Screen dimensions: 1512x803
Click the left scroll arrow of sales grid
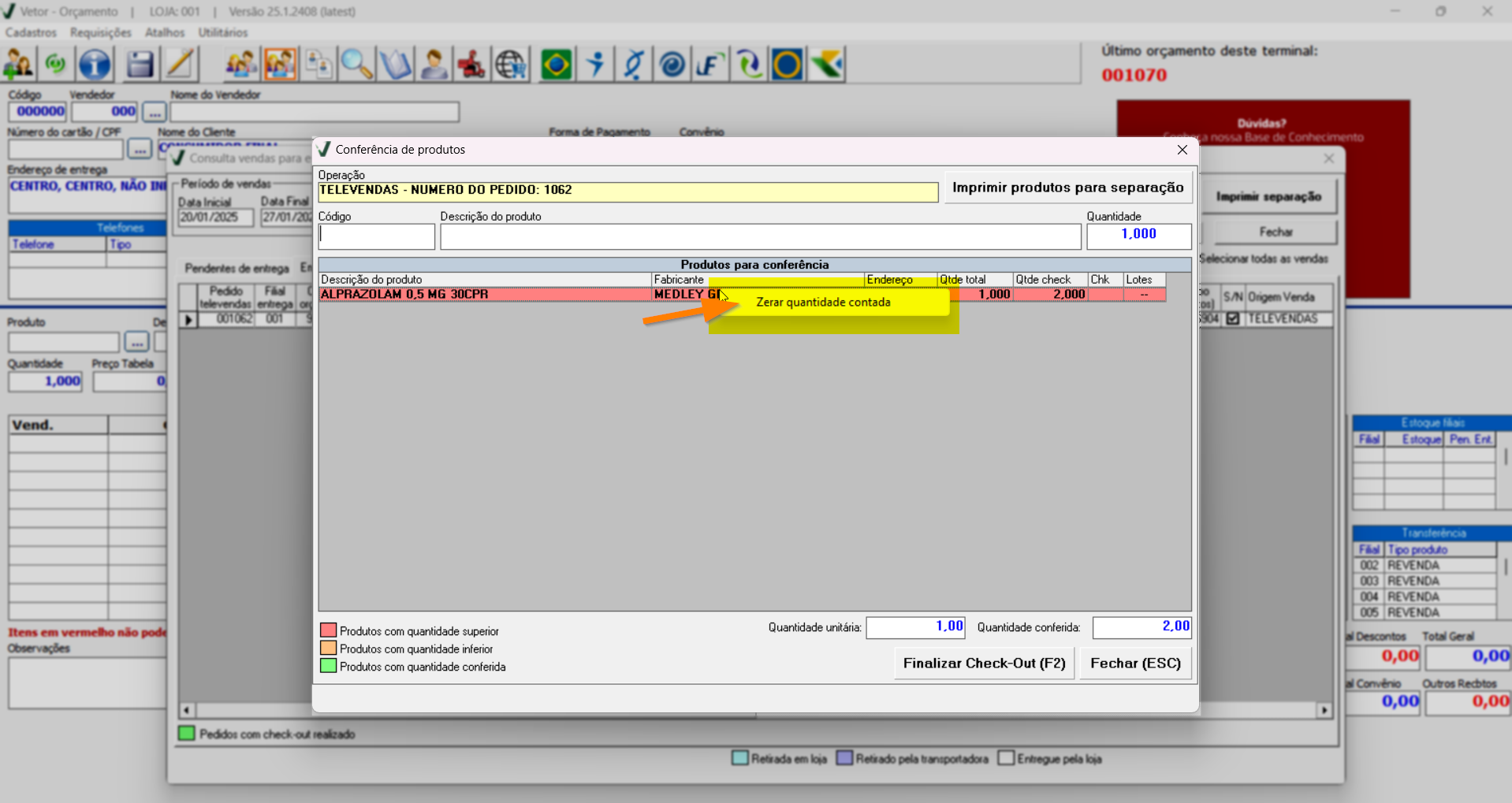click(187, 710)
